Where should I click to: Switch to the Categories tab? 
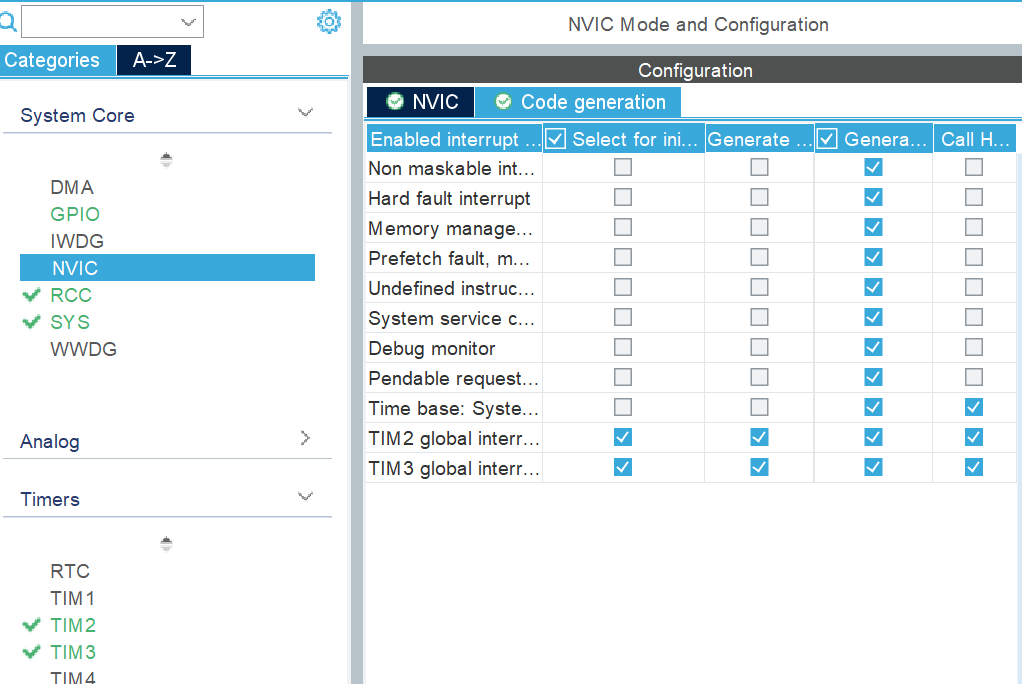[58, 60]
